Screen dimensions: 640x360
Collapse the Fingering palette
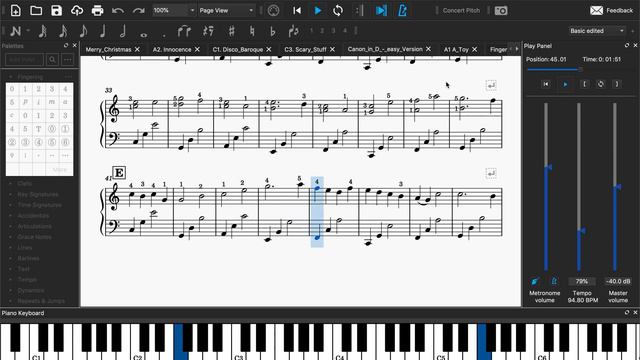(x=11, y=77)
